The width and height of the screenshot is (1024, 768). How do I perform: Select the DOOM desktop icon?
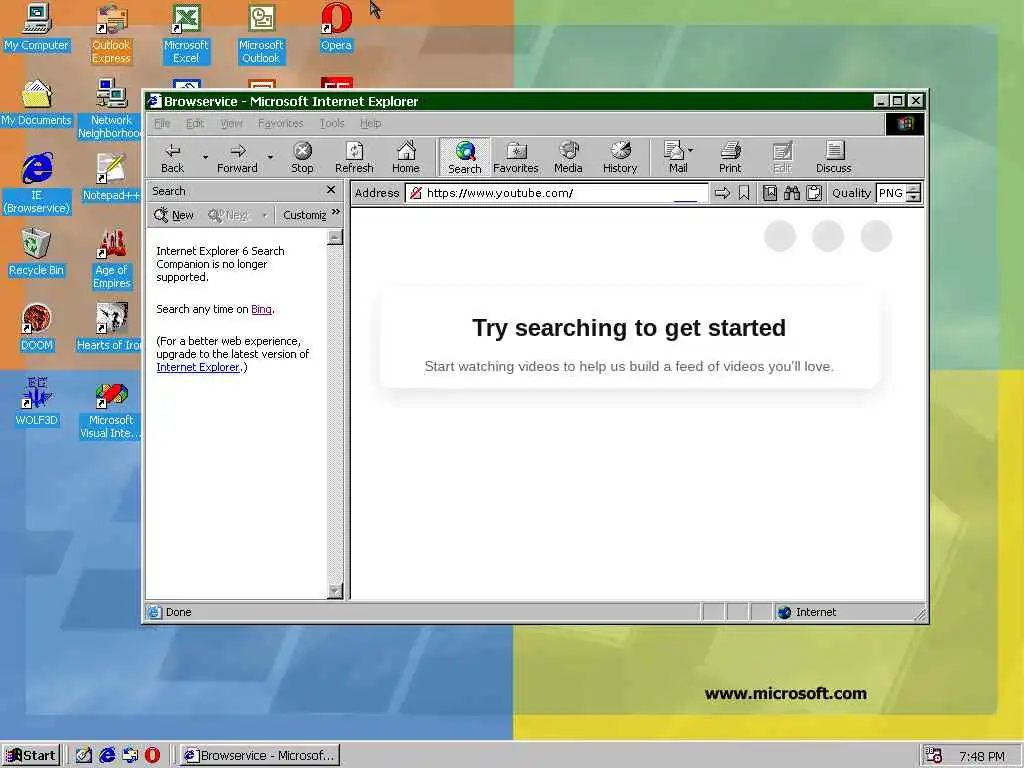click(36, 328)
